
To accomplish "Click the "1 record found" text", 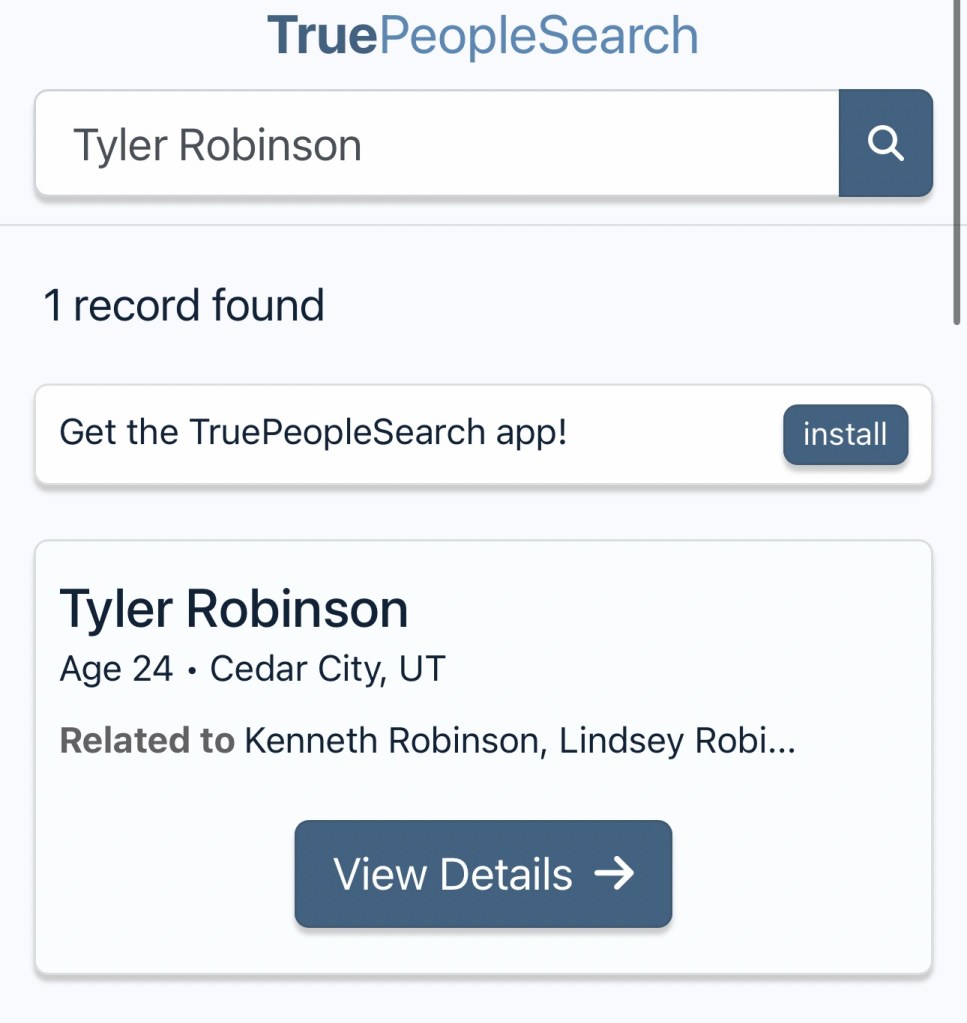I will click(x=184, y=305).
